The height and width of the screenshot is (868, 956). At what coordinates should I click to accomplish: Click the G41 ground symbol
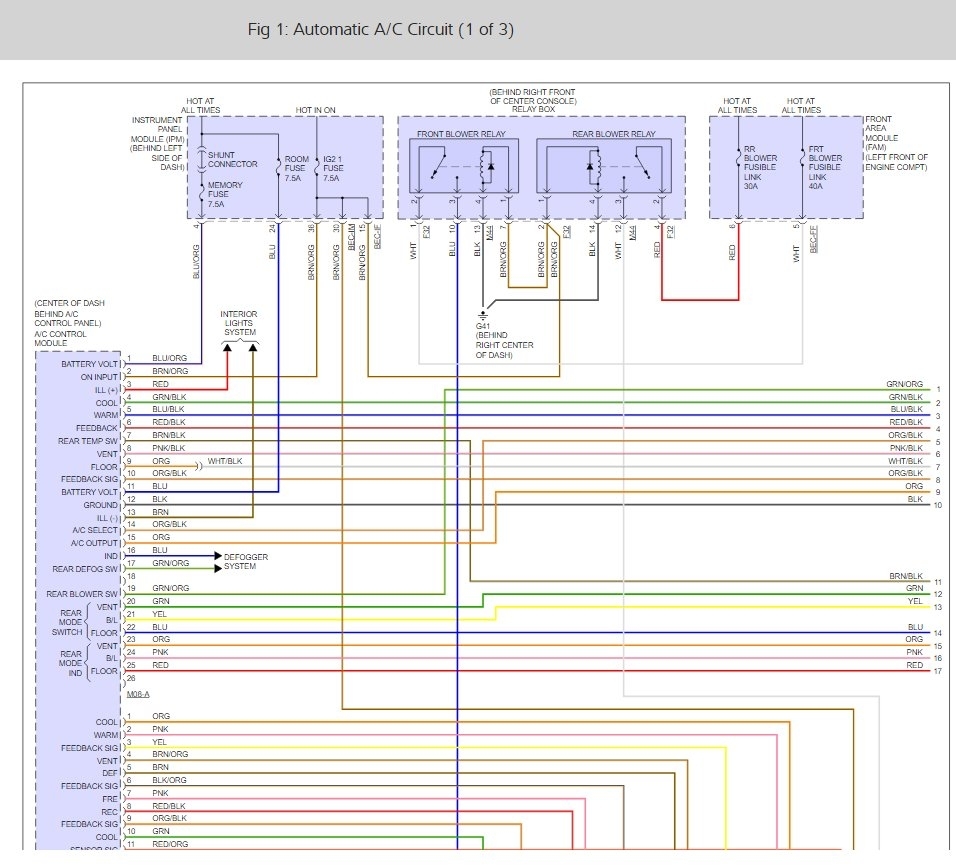click(x=482, y=316)
